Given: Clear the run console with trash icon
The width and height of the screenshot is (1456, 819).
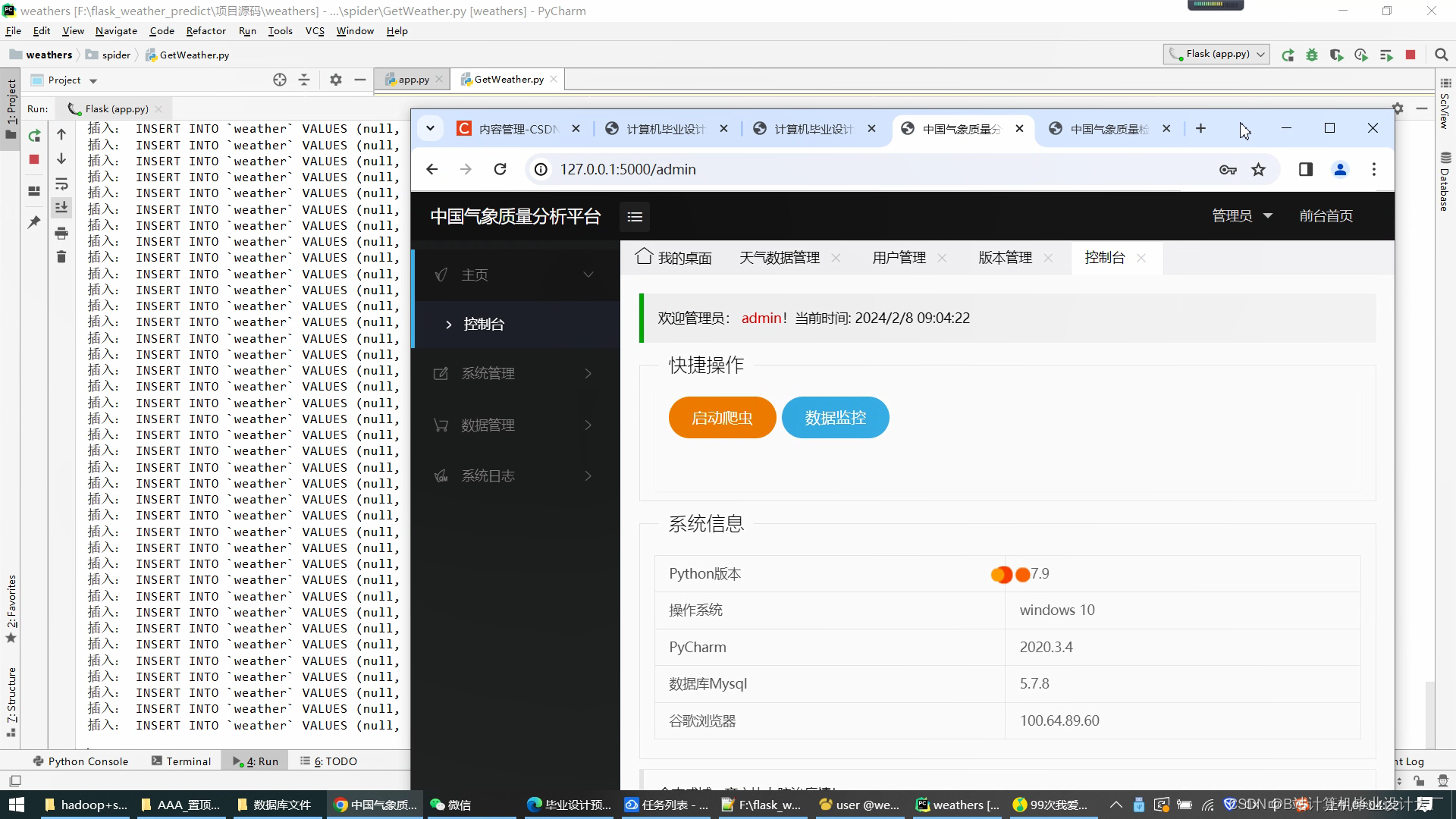Looking at the screenshot, I should tap(61, 256).
